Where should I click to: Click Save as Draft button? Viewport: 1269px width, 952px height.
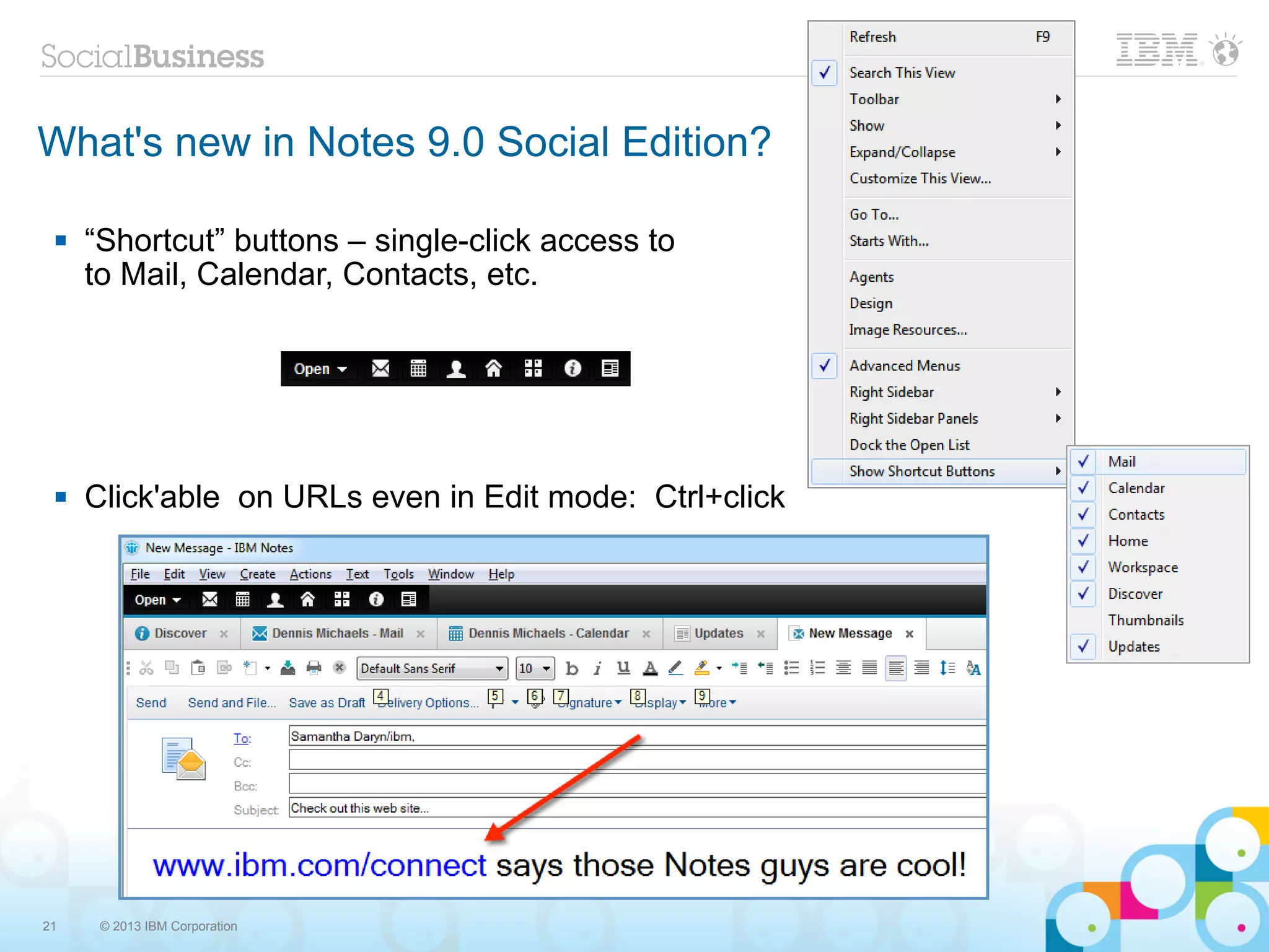click(327, 703)
